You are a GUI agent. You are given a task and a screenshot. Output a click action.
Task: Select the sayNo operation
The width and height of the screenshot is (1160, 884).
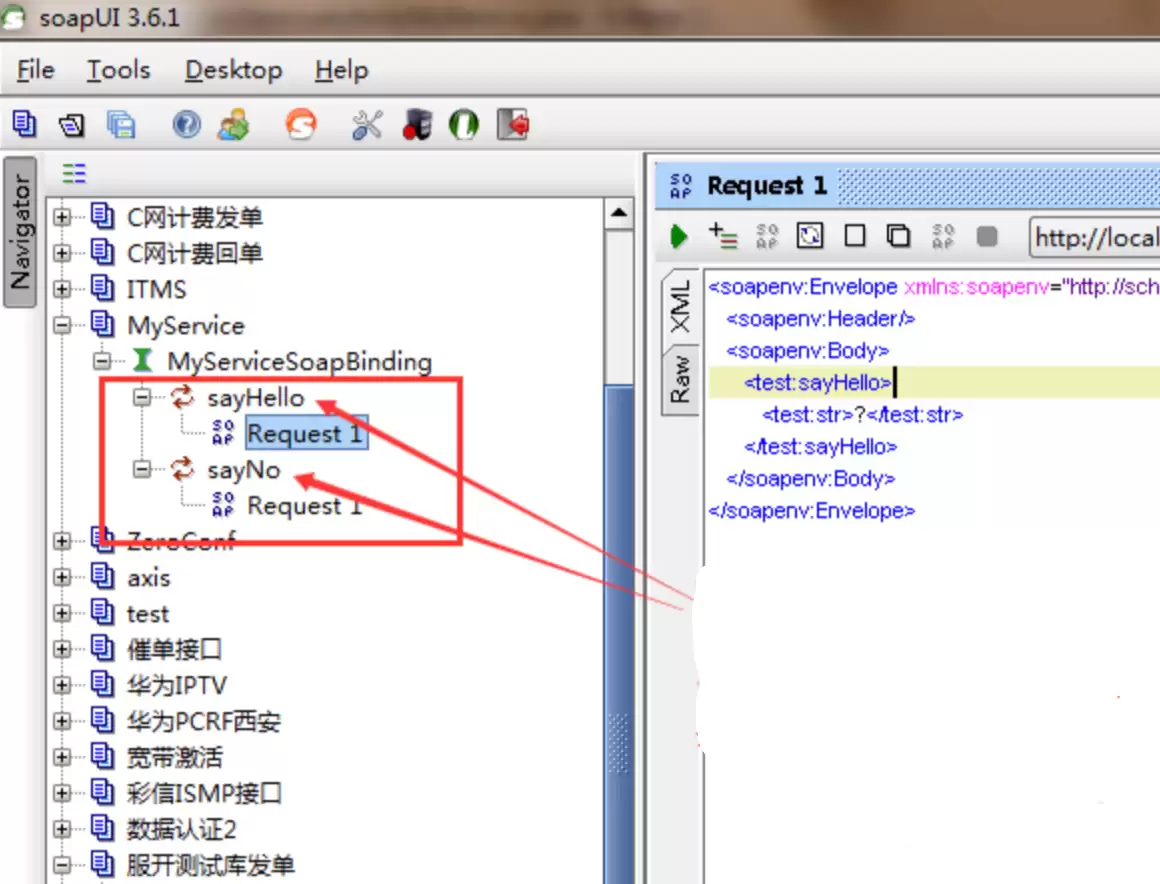tap(243, 470)
